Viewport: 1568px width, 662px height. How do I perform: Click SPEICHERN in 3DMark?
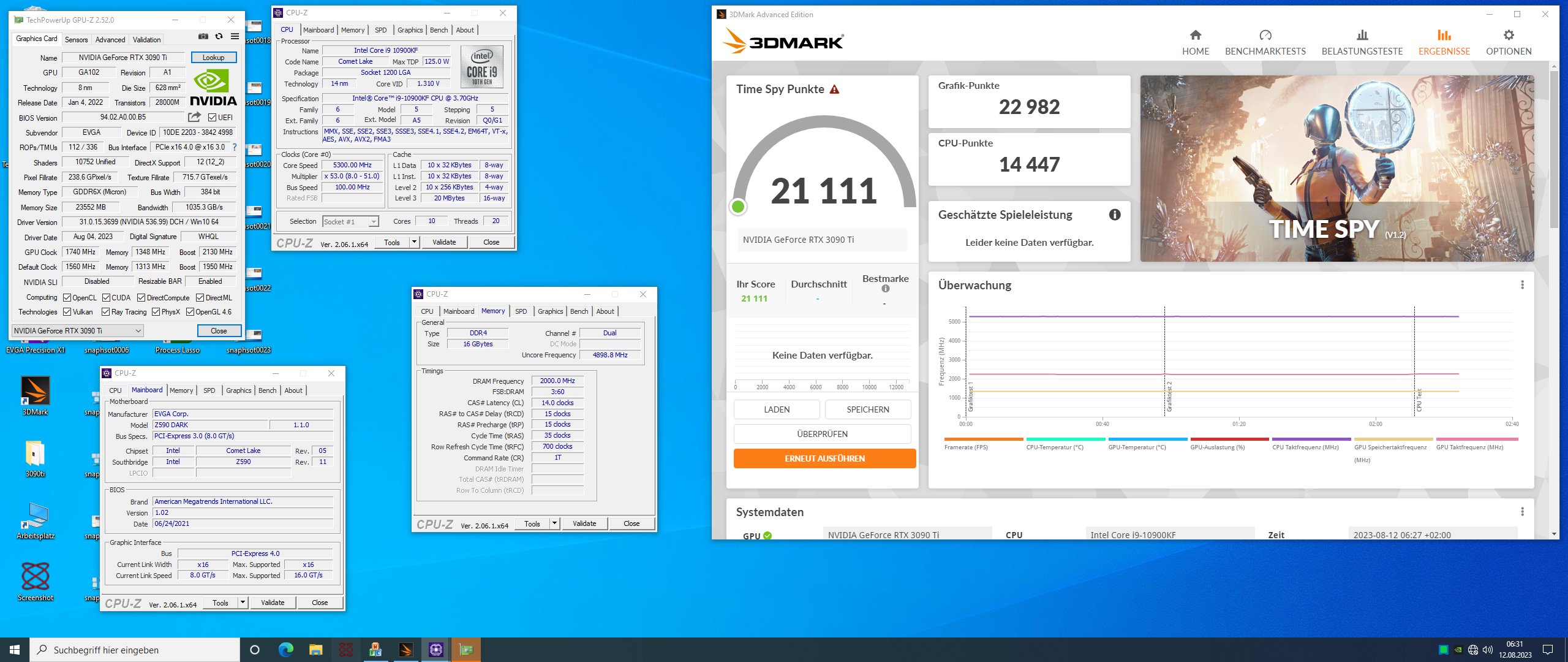(x=868, y=409)
